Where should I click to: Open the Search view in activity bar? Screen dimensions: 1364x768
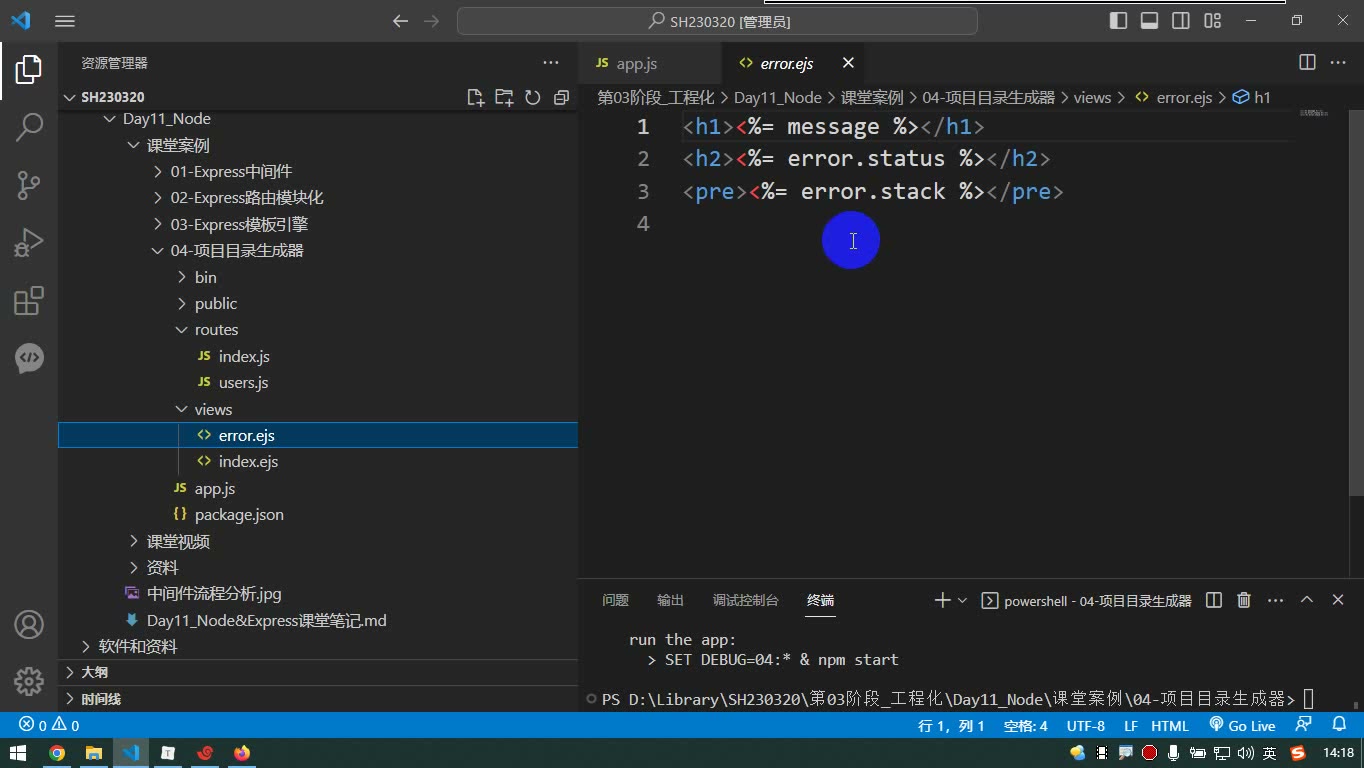[29, 127]
